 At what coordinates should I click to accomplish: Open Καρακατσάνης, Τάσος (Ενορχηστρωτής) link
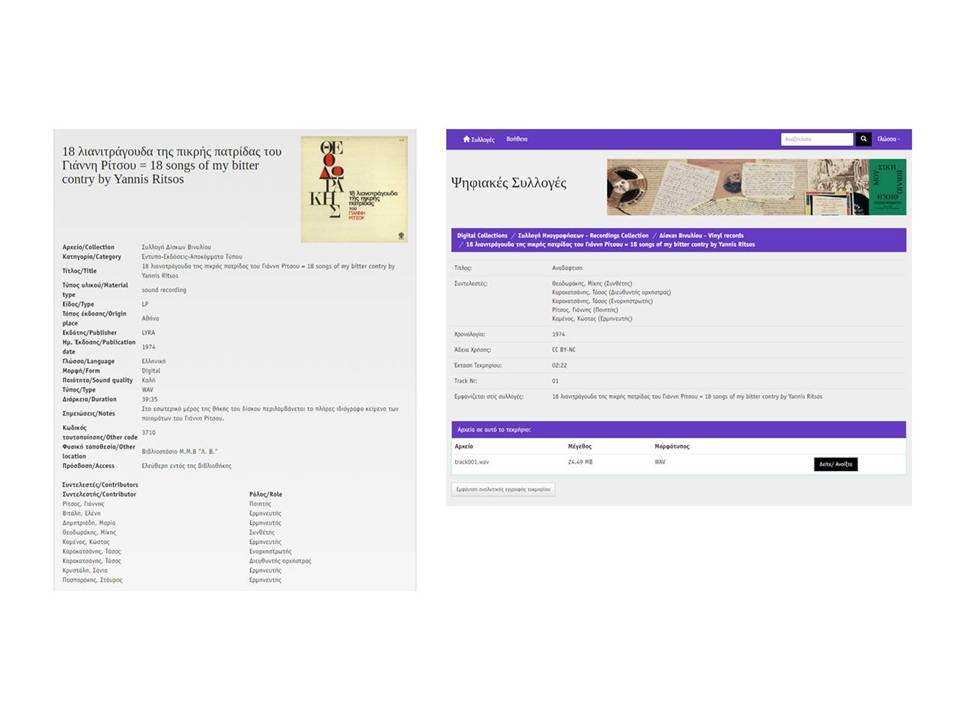click(x=602, y=301)
